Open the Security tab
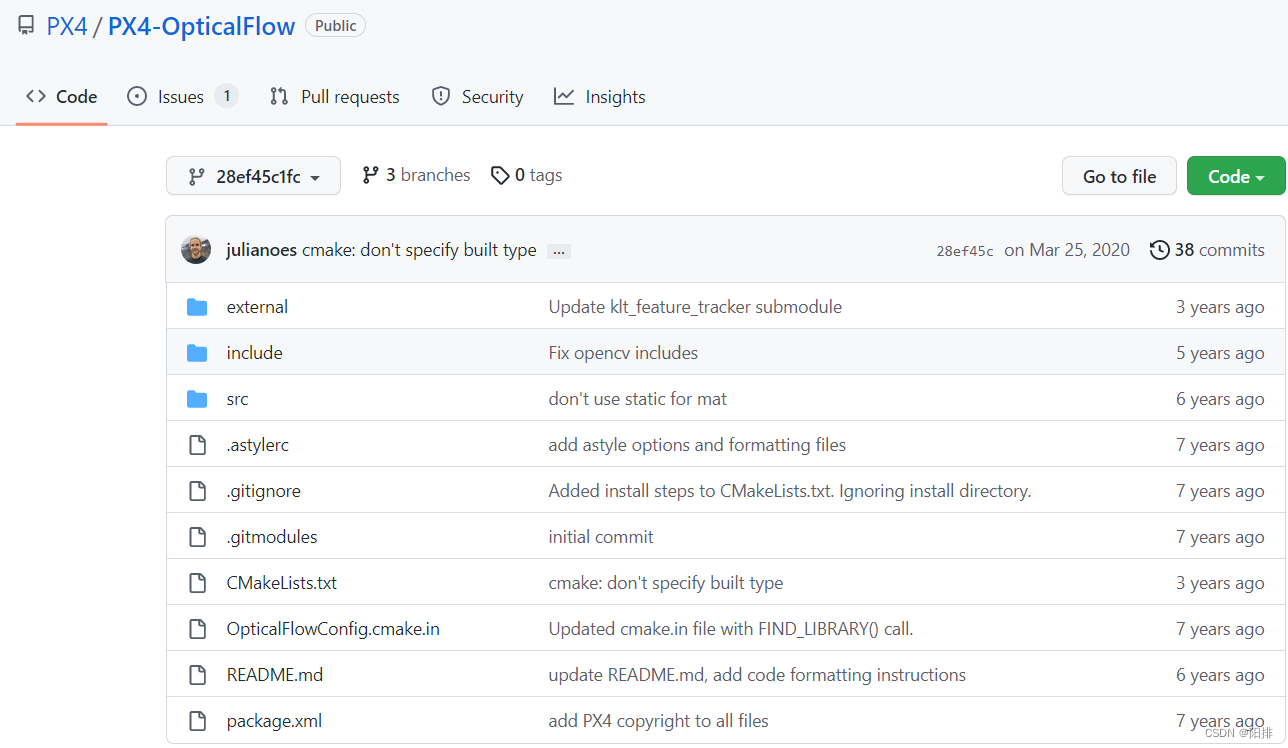The image size is (1288, 748). pyautogui.click(x=477, y=97)
